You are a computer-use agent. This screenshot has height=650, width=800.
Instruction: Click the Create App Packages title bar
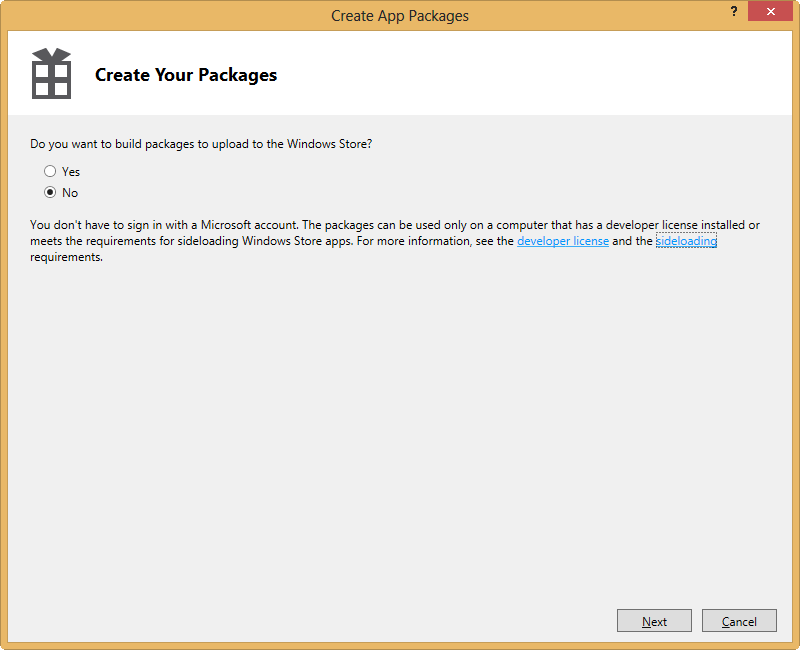[x=400, y=15]
